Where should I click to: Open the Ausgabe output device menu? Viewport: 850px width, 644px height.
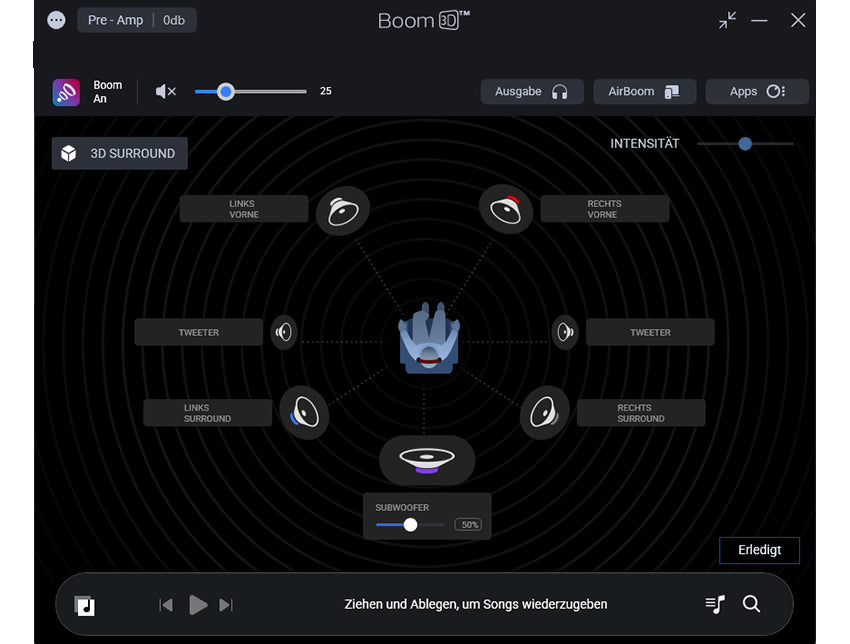pos(532,92)
